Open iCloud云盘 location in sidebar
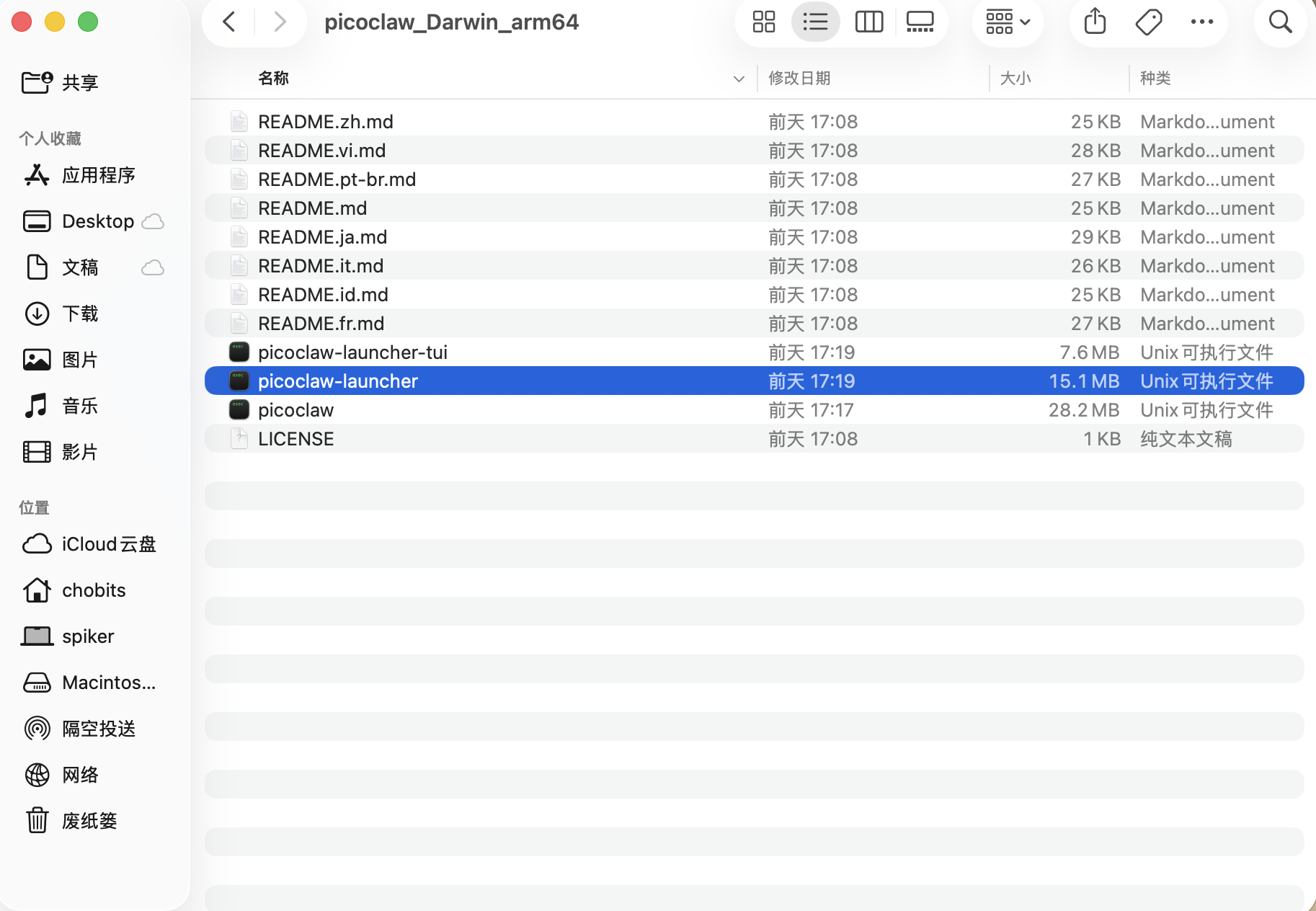1316x911 pixels. click(108, 544)
